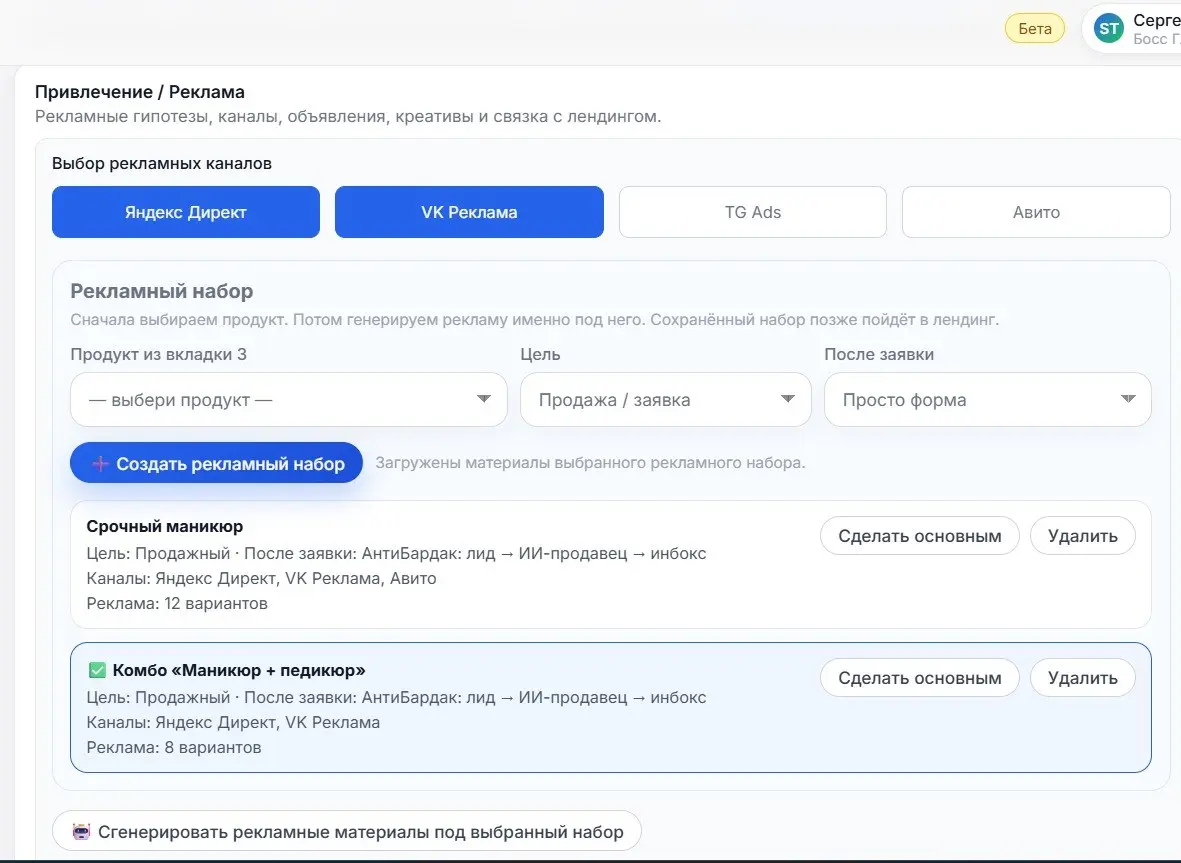Toggle the Яндекс Директ channel
Image resolution: width=1181 pixels, height=863 pixels.
click(x=186, y=212)
